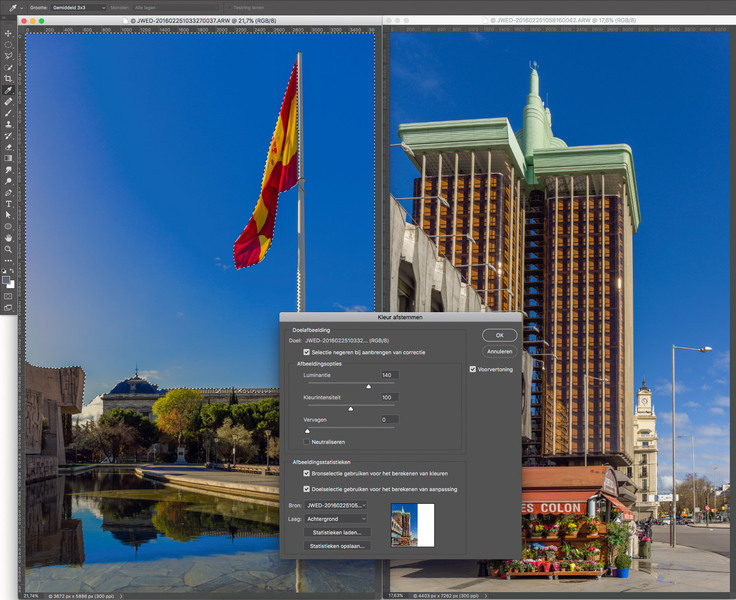The height and width of the screenshot is (600, 736).
Task: Toggle Quick Mask mode
Action: click(x=8, y=296)
